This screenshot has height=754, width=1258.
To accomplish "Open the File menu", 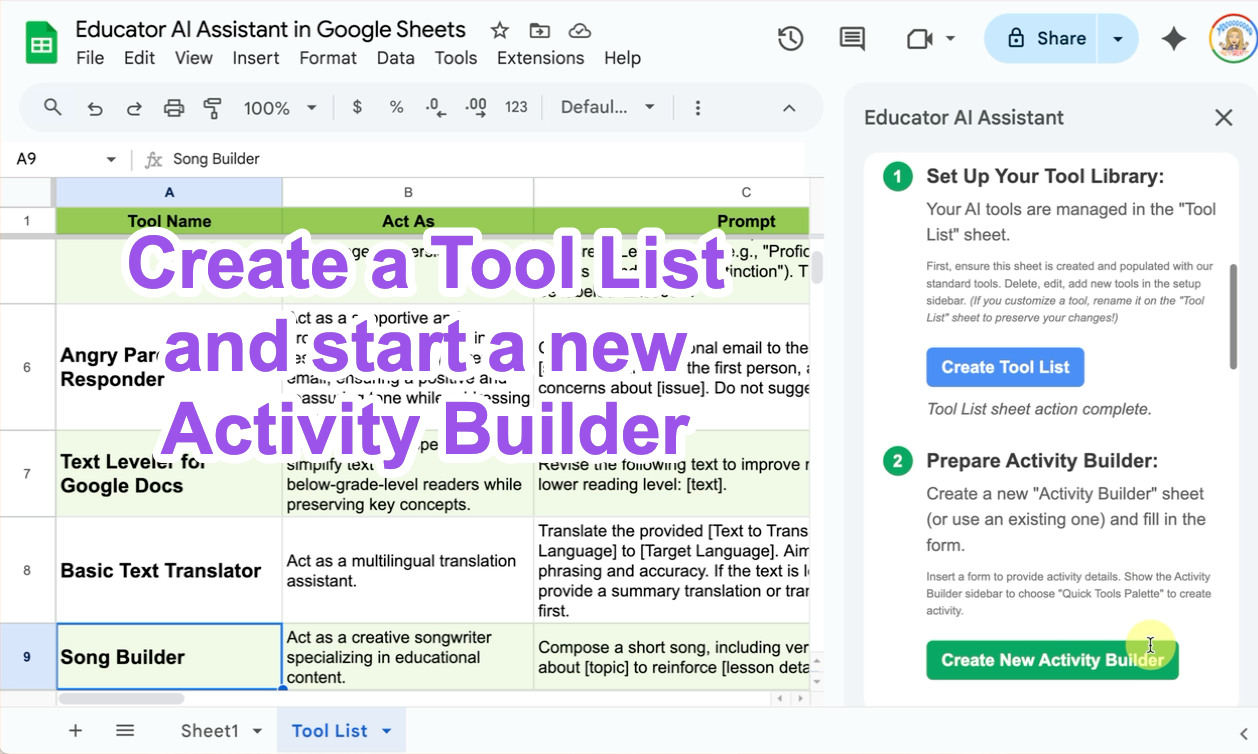I will pos(90,58).
